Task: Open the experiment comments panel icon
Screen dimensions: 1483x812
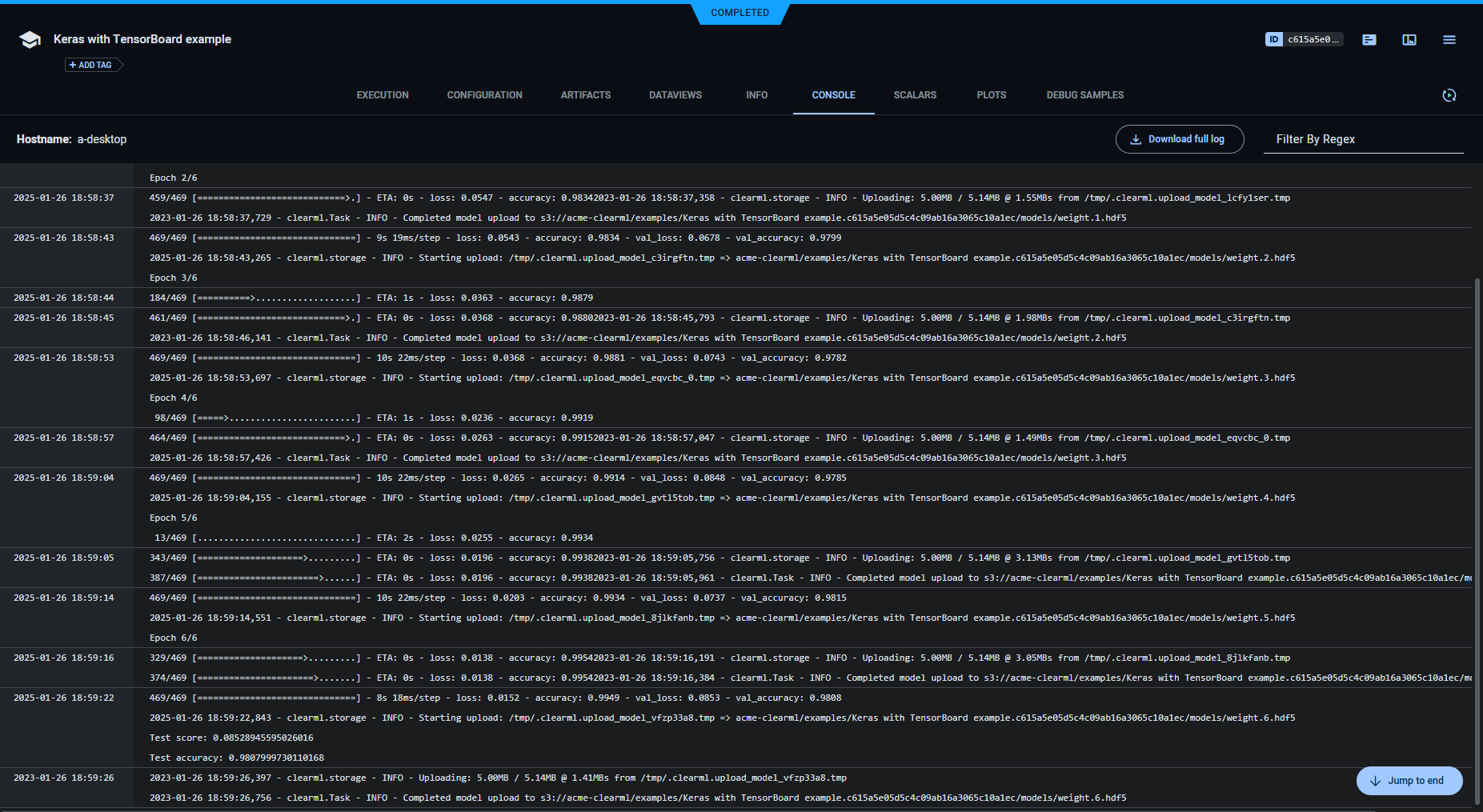Action: pyautogui.click(x=1369, y=39)
